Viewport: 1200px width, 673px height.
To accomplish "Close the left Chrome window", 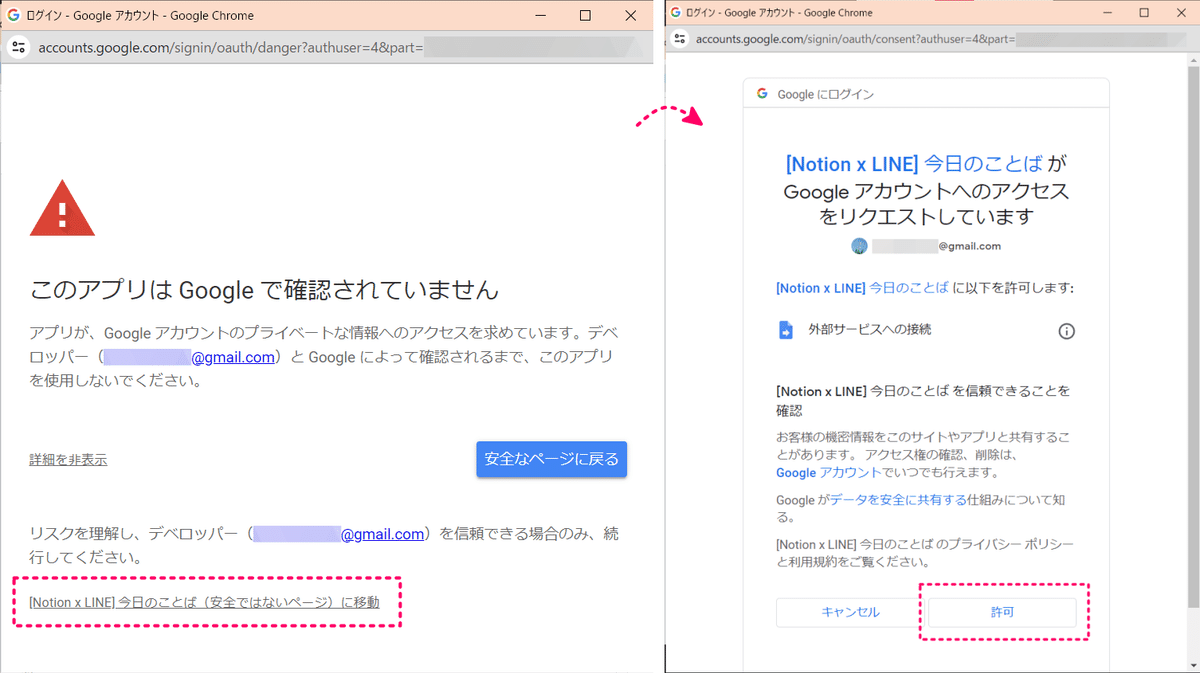I will point(631,16).
